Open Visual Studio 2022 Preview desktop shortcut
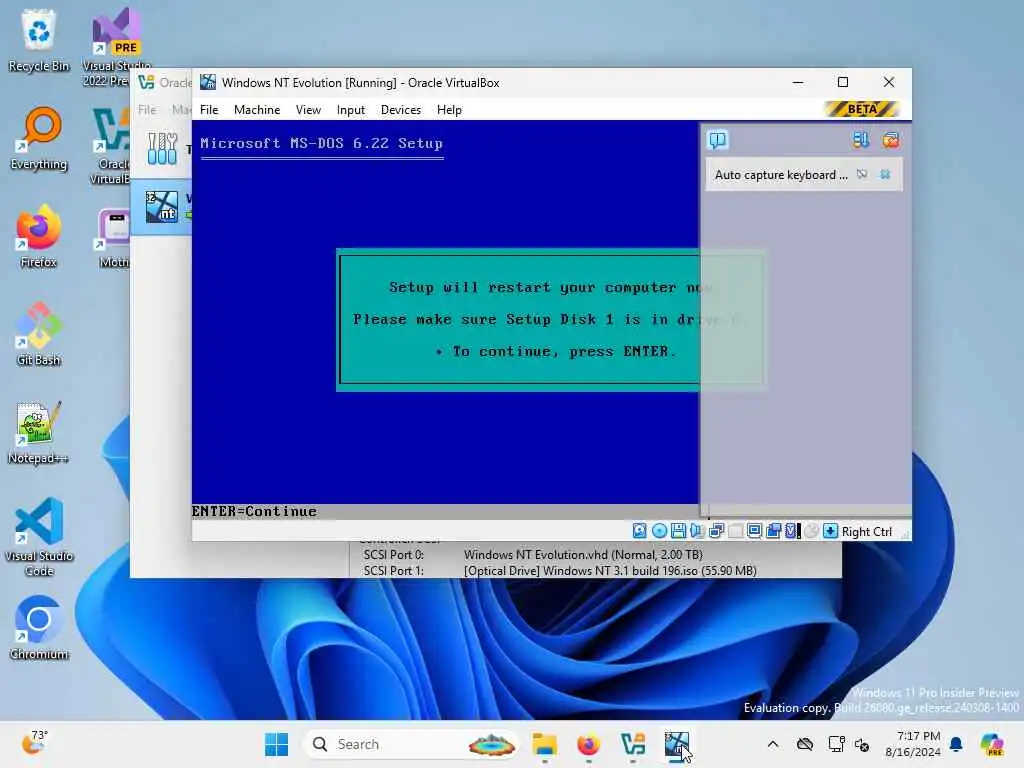This screenshot has width=1024, height=768. [x=116, y=47]
